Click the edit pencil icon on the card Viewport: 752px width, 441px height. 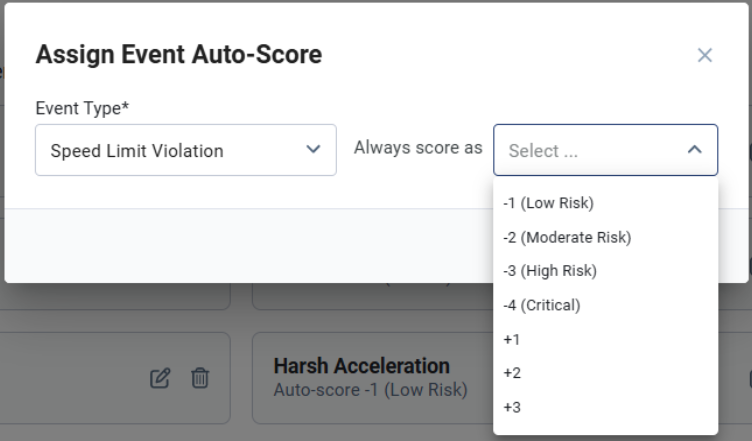(x=160, y=378)
